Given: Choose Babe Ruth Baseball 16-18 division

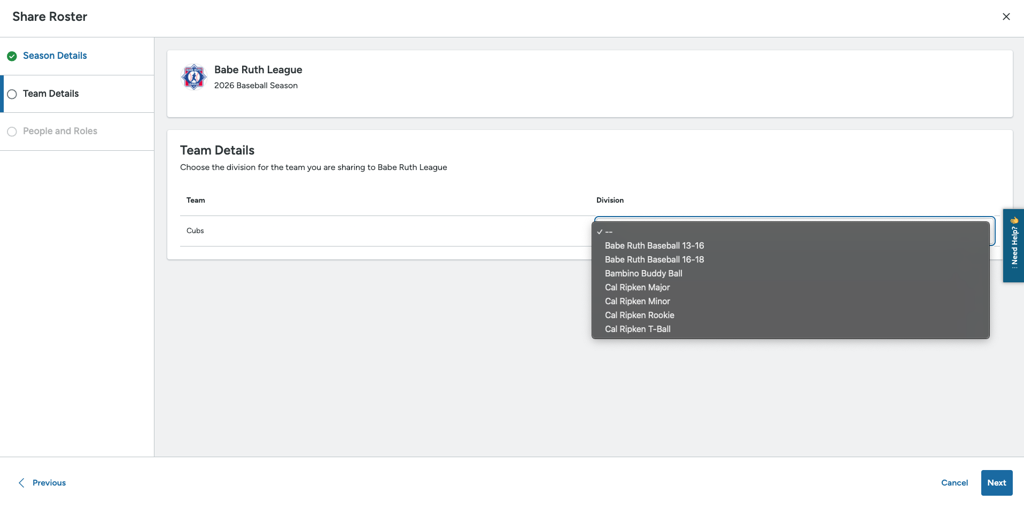Looking at the screenshot, I should coord(790,259).
